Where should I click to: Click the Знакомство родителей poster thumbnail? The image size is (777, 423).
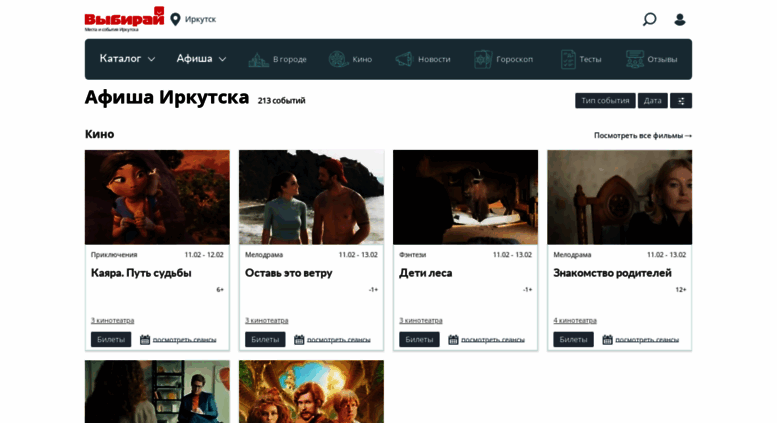(x=619, y=197)
